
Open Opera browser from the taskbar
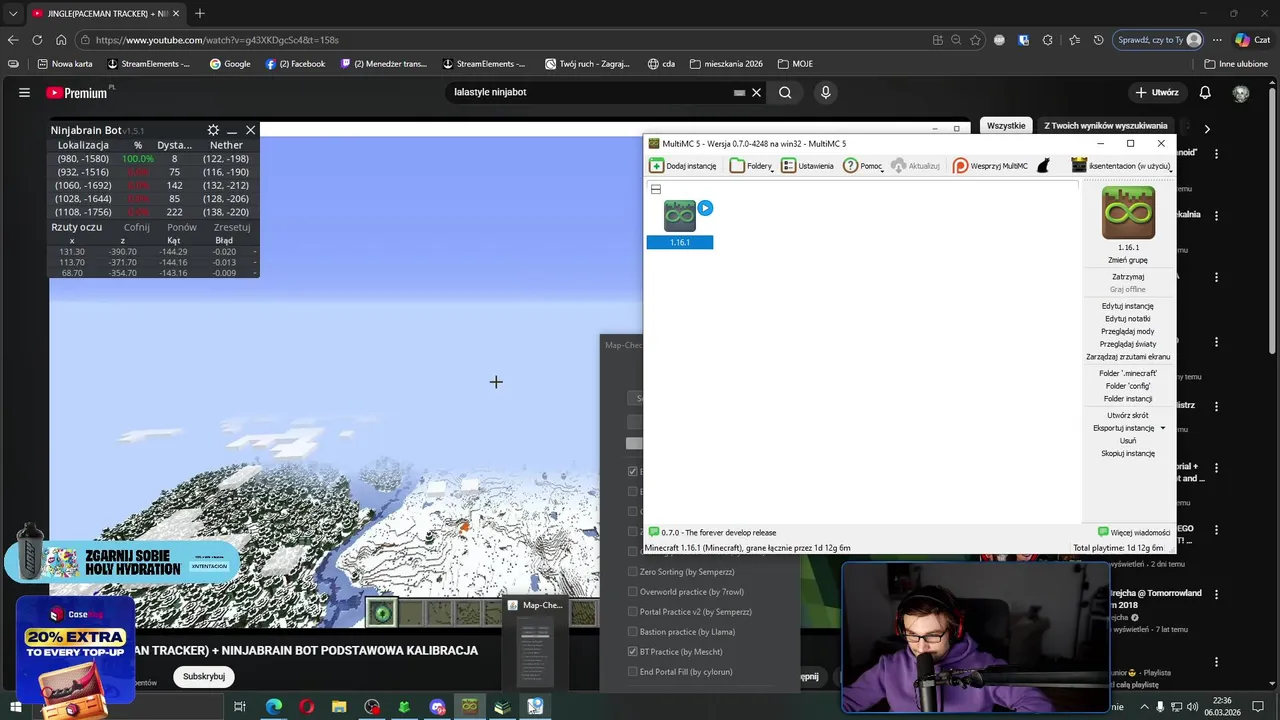point(306,707)
